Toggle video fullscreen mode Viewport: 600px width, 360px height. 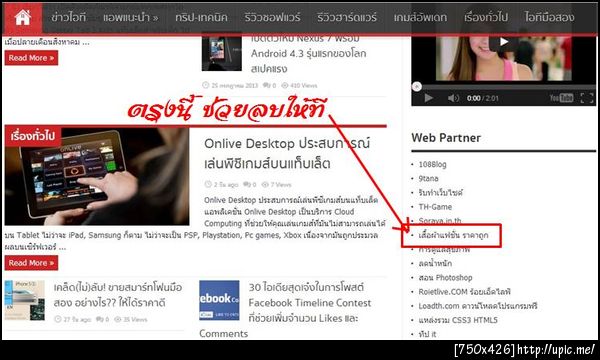click(587, 98)
